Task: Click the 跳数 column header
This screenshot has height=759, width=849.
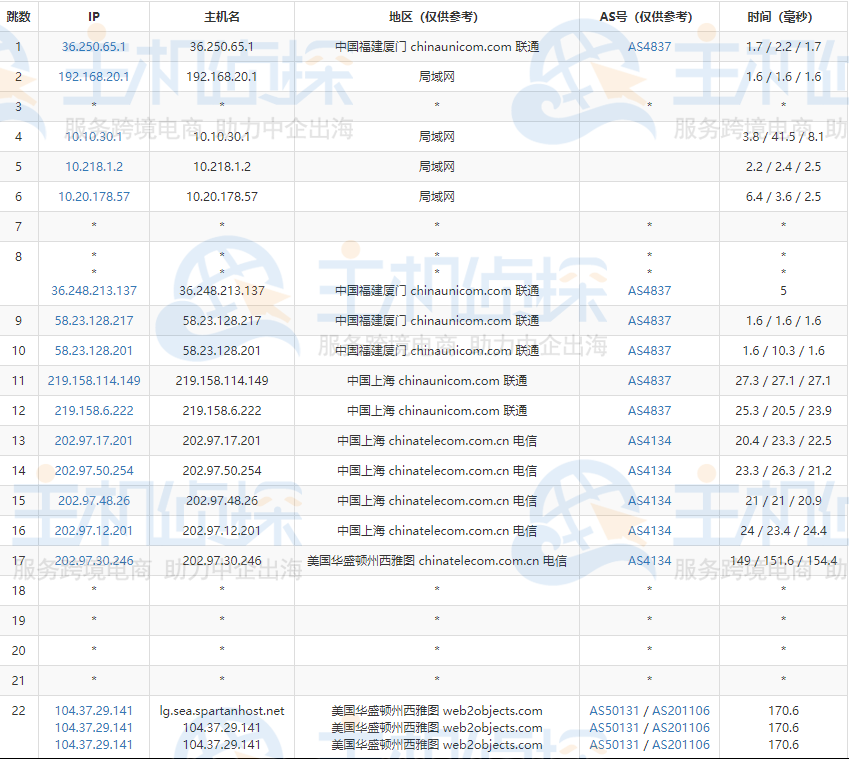Action: 18,16
